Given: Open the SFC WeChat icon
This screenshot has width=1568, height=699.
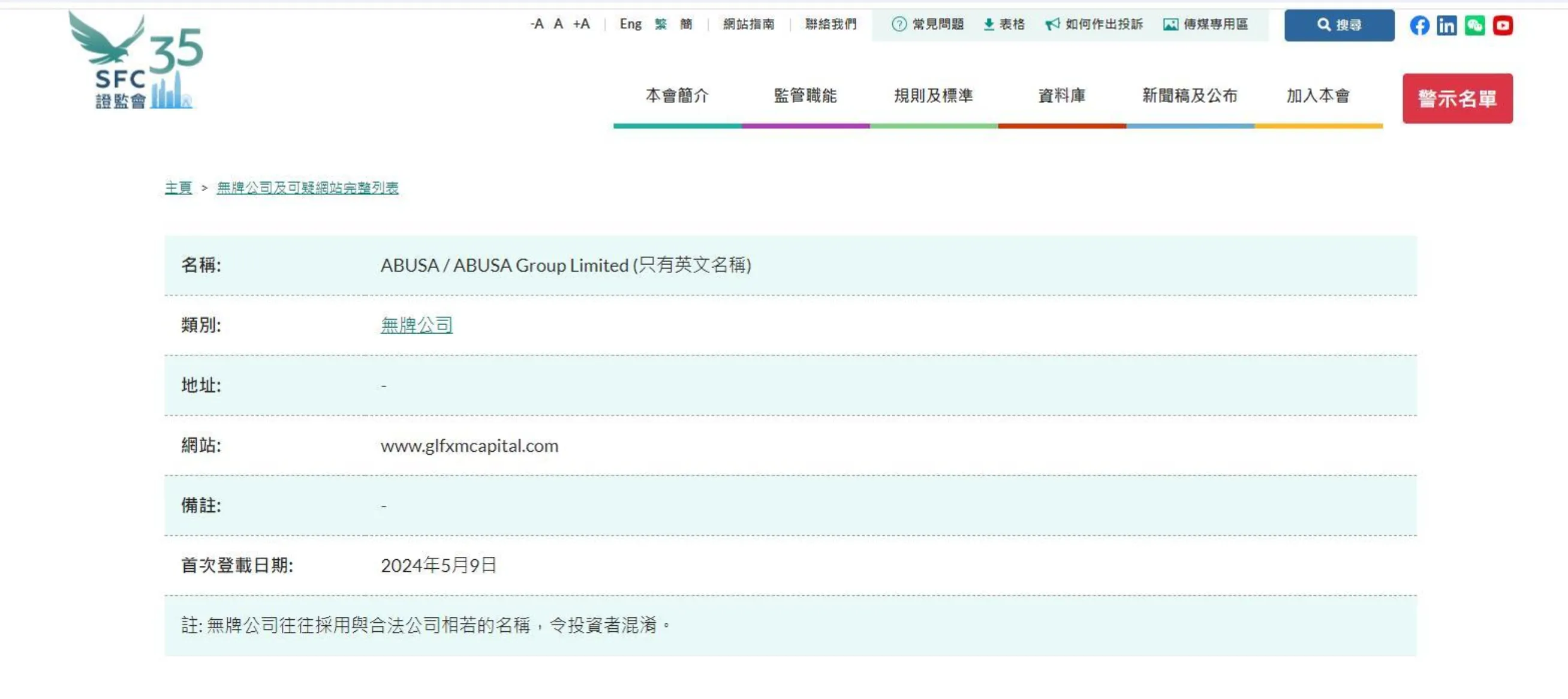Looking at the screenshot, I should pyautogui.click(x=1475, y=26).
